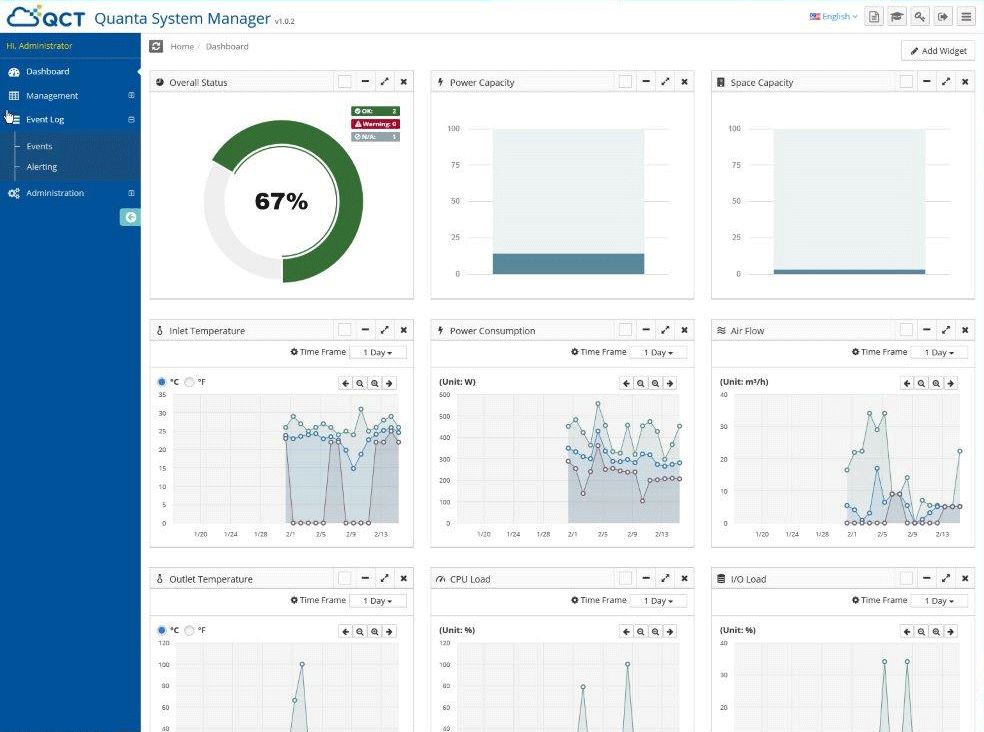Expand the CPU Load widget to fullscreen
Image resolution: width=984 pixels, height=732 pixels.
click(665, 579)
